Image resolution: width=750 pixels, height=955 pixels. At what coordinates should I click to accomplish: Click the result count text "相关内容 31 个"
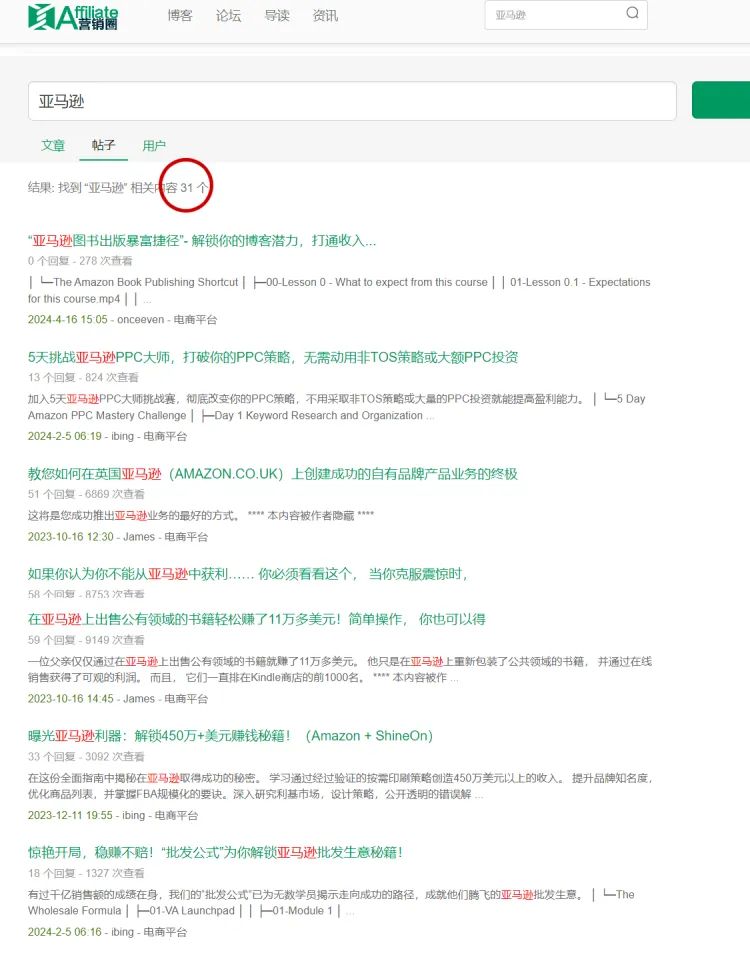tap(169, 188)
